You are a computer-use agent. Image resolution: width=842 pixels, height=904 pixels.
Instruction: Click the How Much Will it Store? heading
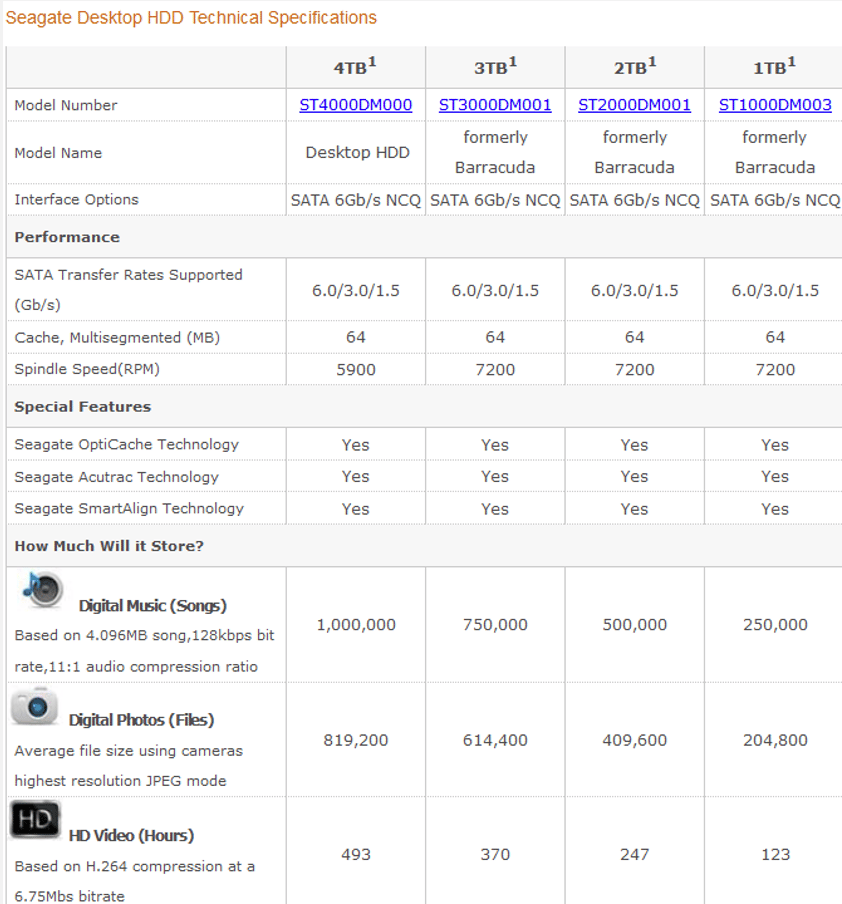click(109, 546)
